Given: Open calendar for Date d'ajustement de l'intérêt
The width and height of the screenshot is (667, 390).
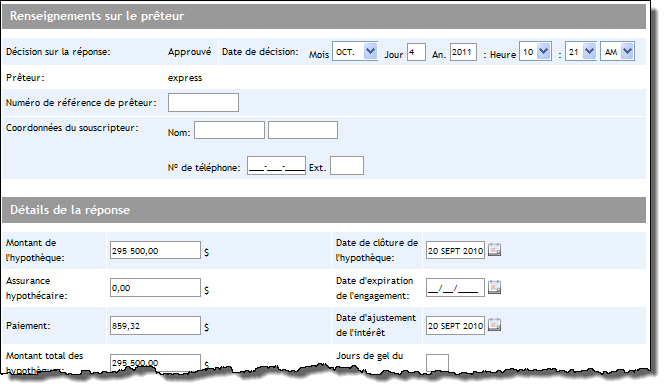Looking at the screenshot, I should [x=494, y=325].
